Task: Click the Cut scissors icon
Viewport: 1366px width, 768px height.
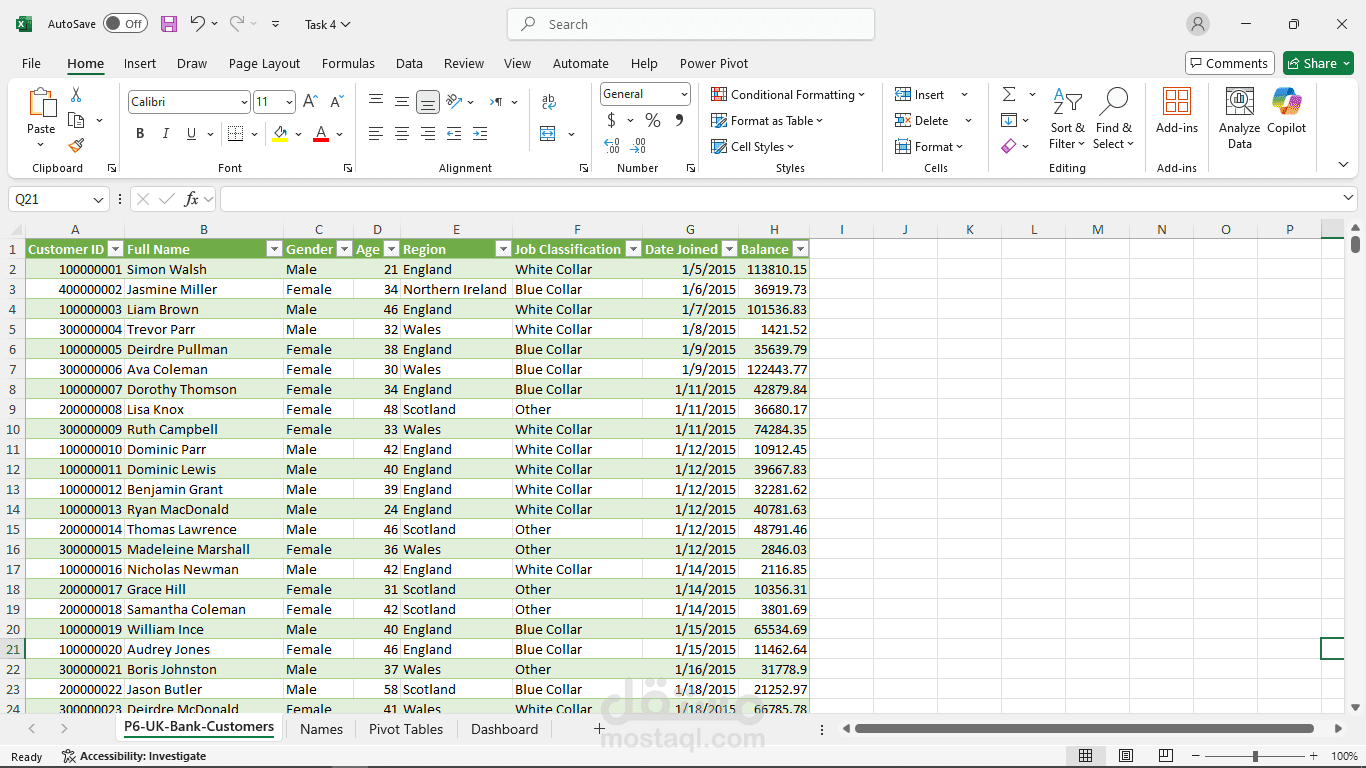Action: click(x=76, y=95)
